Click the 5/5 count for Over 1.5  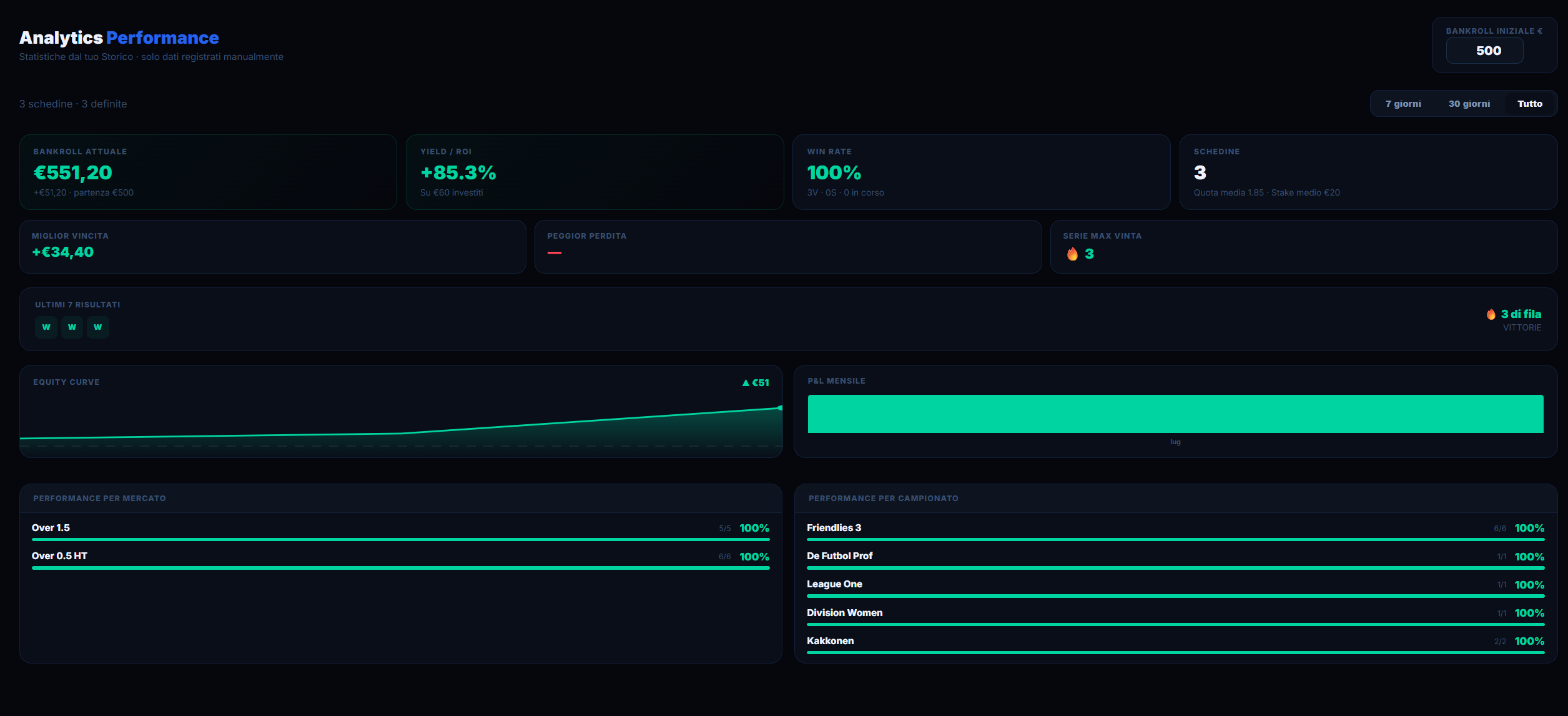pyautogui.click(x=724, y=529)
